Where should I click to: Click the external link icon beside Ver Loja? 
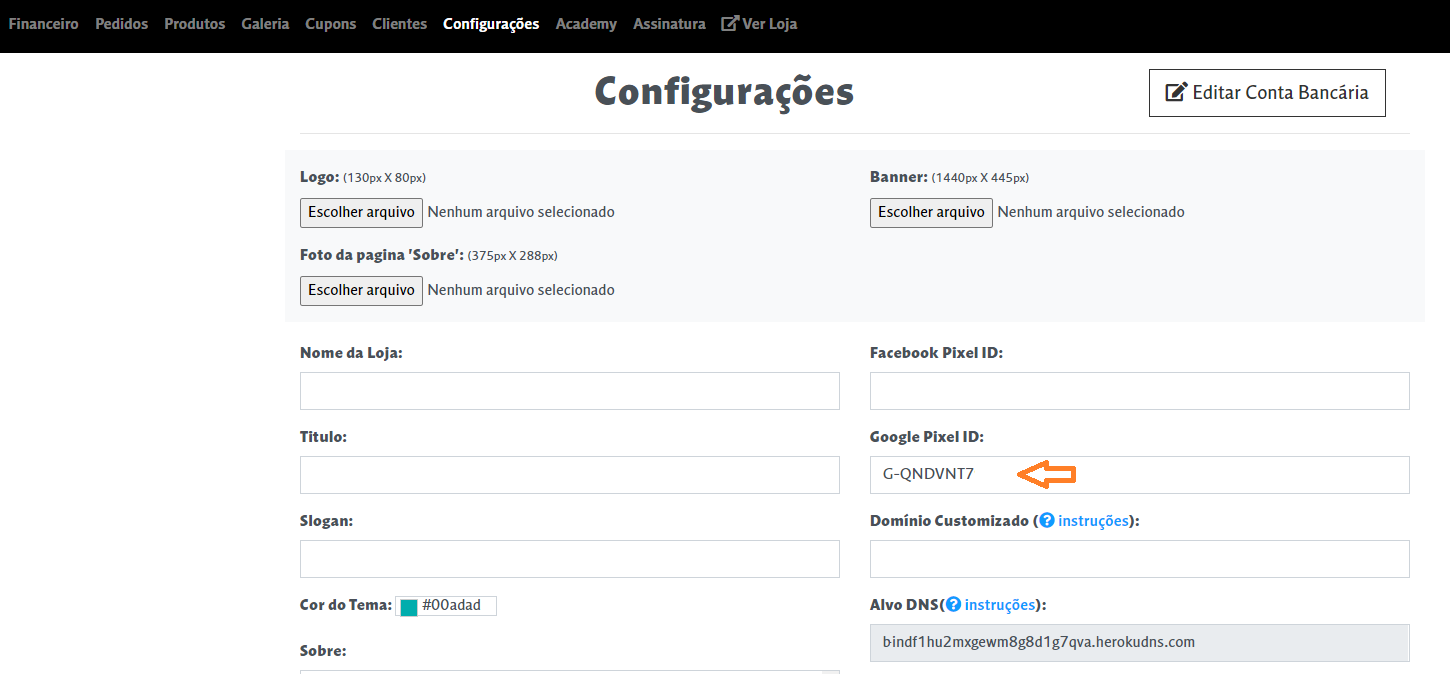coord(730,23)
